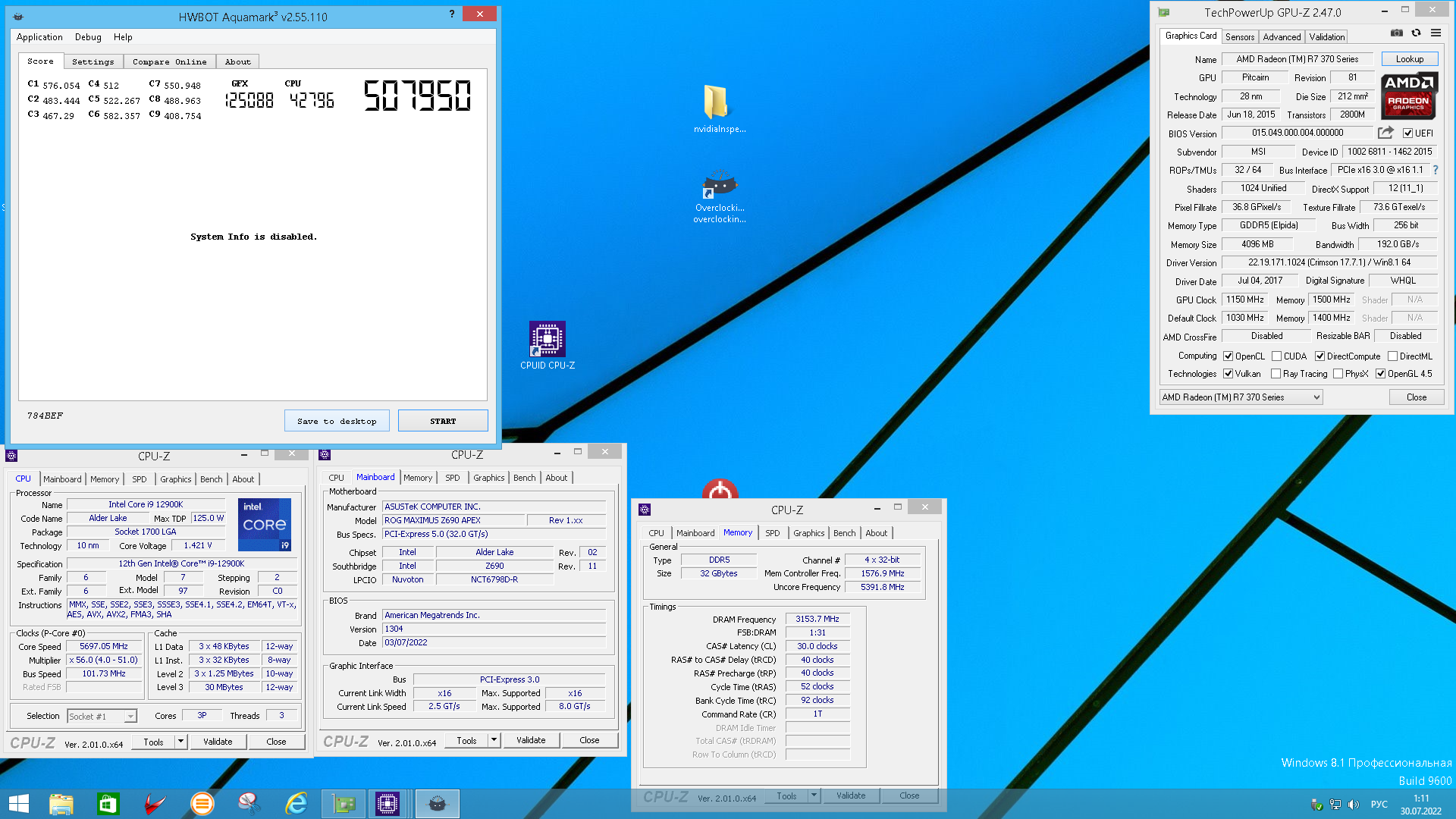1456x819 pixels.
Task: Click the network icon in the system tray
Action: [1335, 805]
